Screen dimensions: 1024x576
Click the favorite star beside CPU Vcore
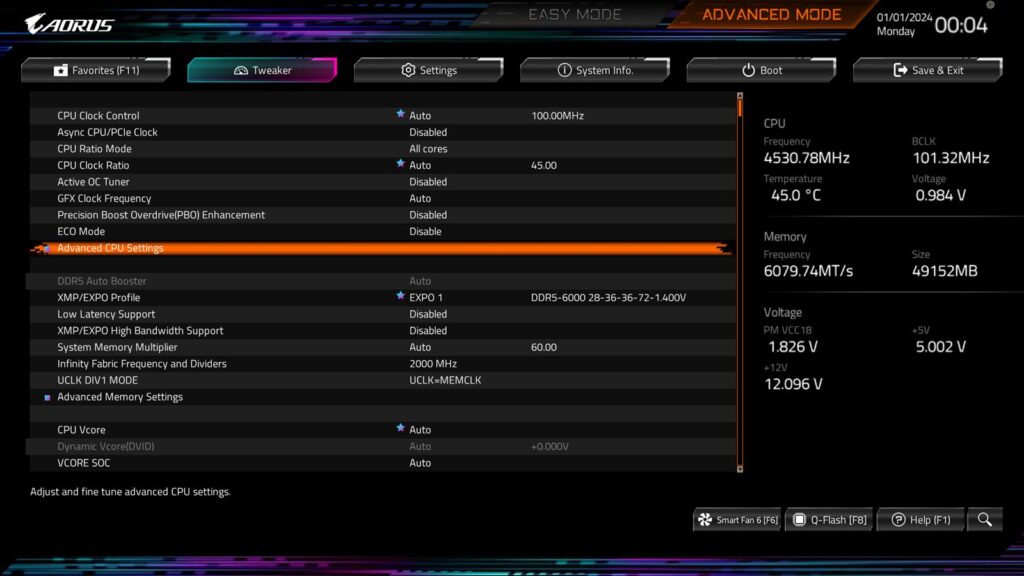point(400,428)
